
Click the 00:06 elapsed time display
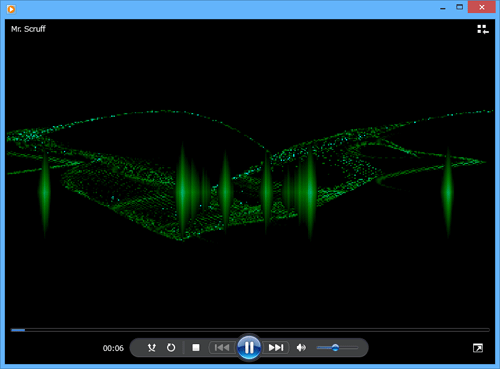point(113,348)
